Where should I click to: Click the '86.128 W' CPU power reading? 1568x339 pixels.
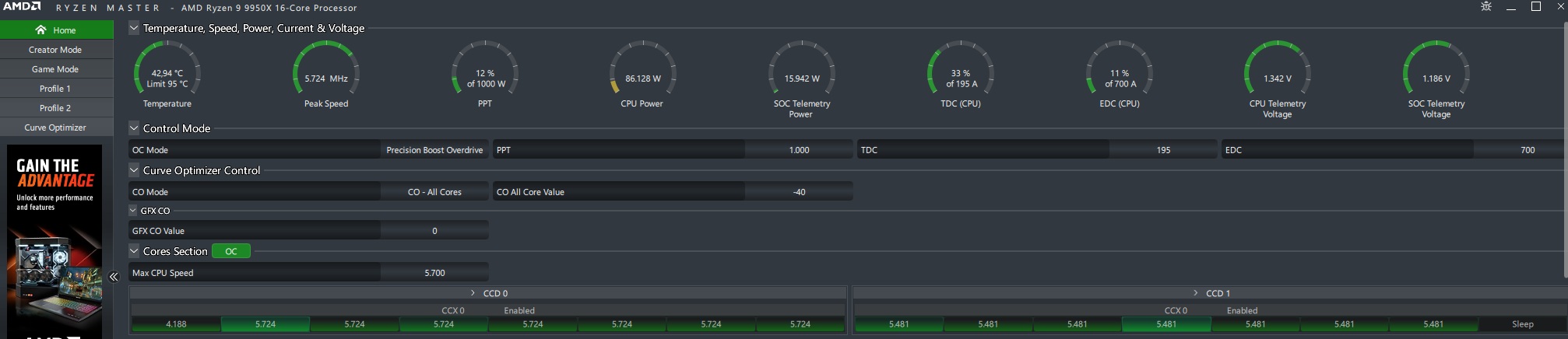643,79
